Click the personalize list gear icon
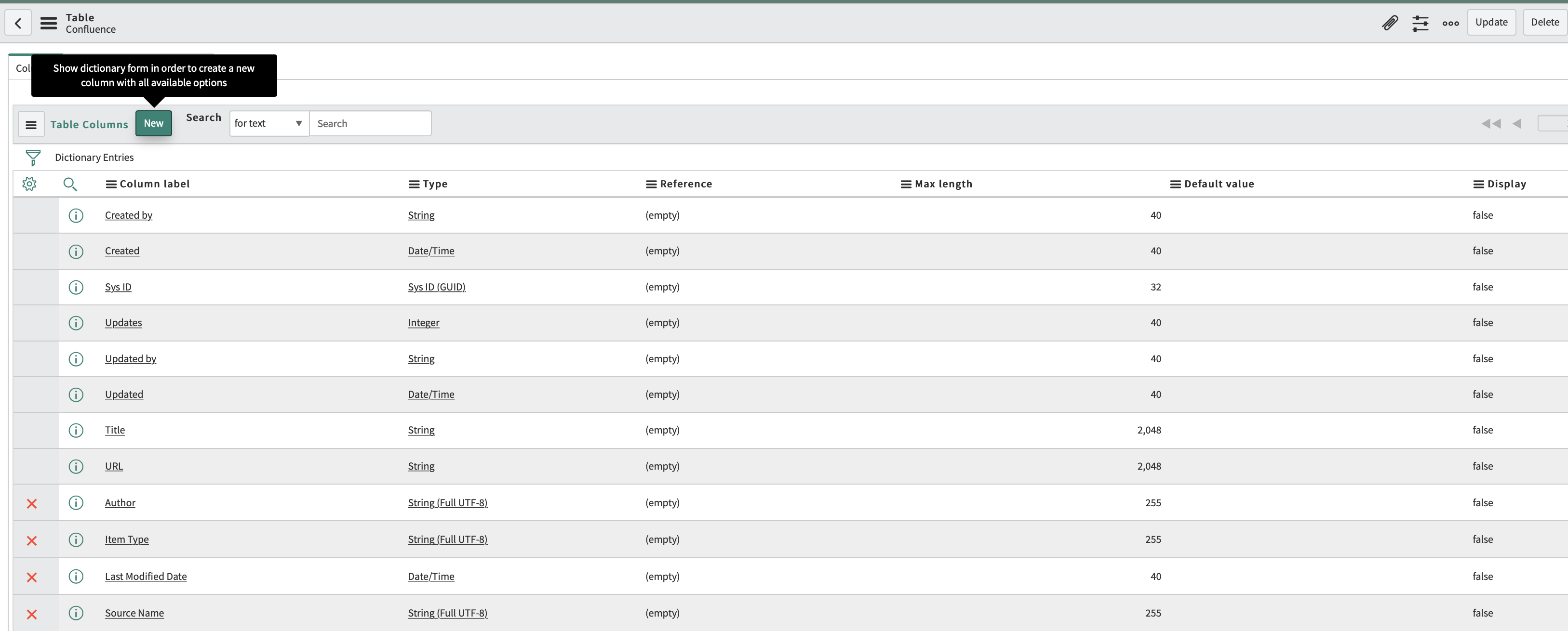The image size is (1568, 631). point(29,184)
